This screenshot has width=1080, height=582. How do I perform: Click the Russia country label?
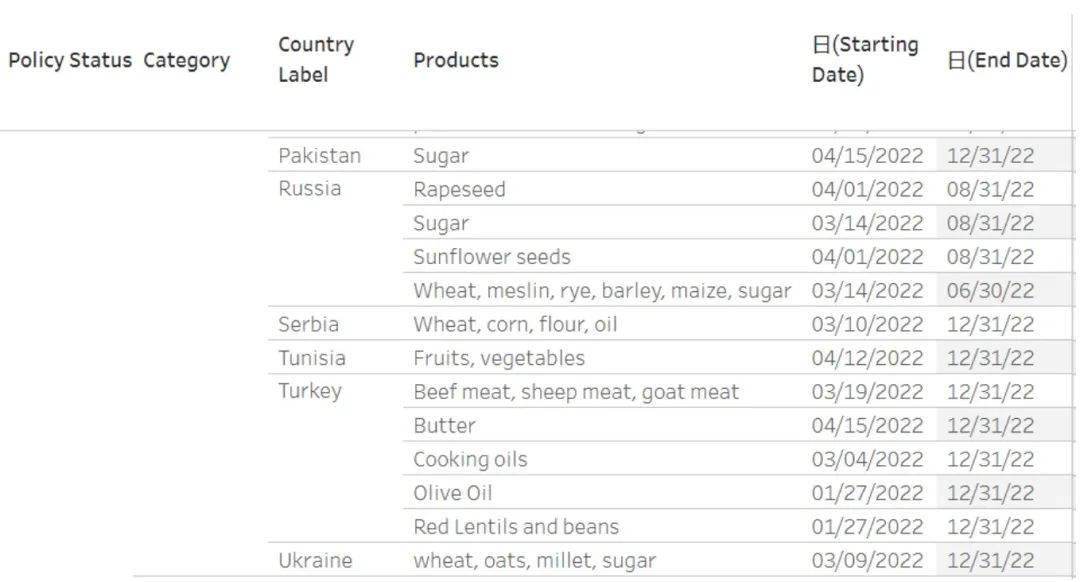(x=309, y=189)
